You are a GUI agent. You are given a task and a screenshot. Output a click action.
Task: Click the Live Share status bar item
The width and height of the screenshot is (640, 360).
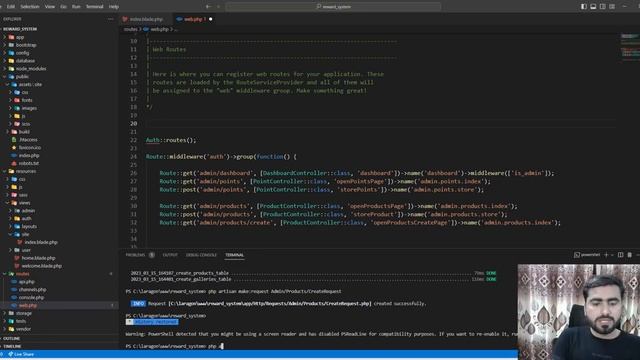tap(21, 354)
